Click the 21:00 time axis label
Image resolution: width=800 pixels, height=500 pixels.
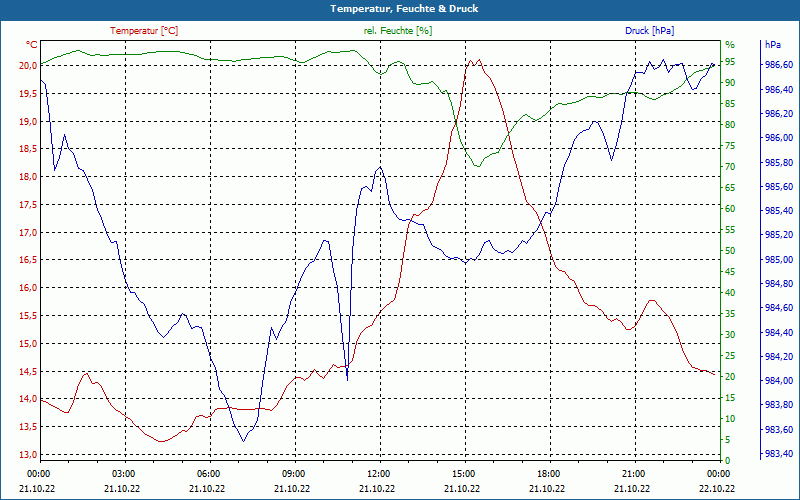pyautogui.click(x=634, y=473)
